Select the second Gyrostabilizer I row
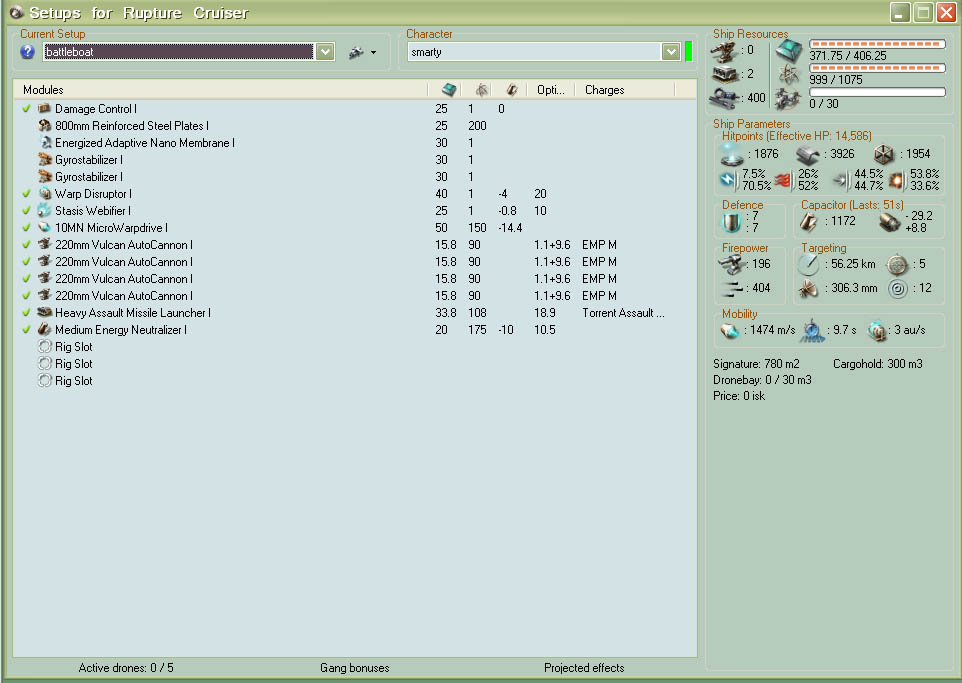The height and width of the screenshot is (683, 962). coord(355,177)
